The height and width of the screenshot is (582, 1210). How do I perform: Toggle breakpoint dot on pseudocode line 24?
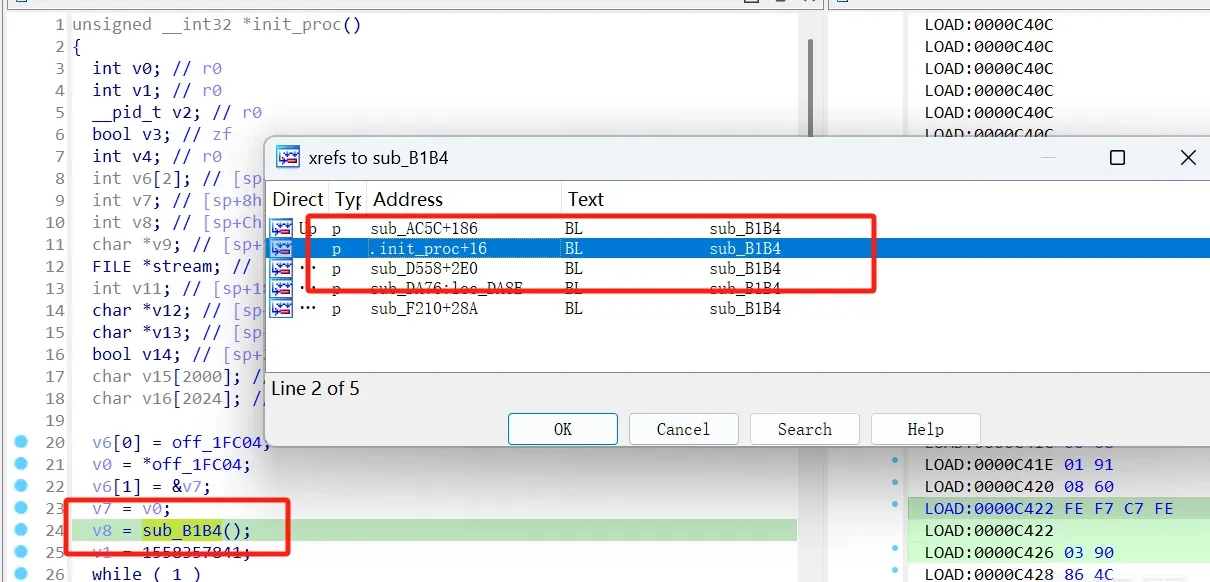click(20, 530)
